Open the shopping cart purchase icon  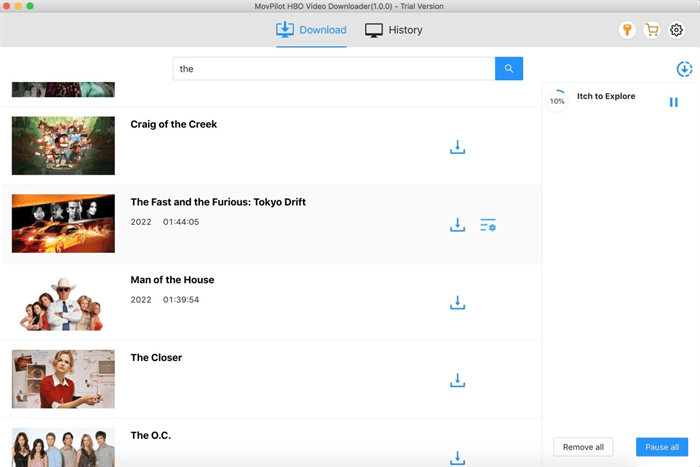pos(652,30)
